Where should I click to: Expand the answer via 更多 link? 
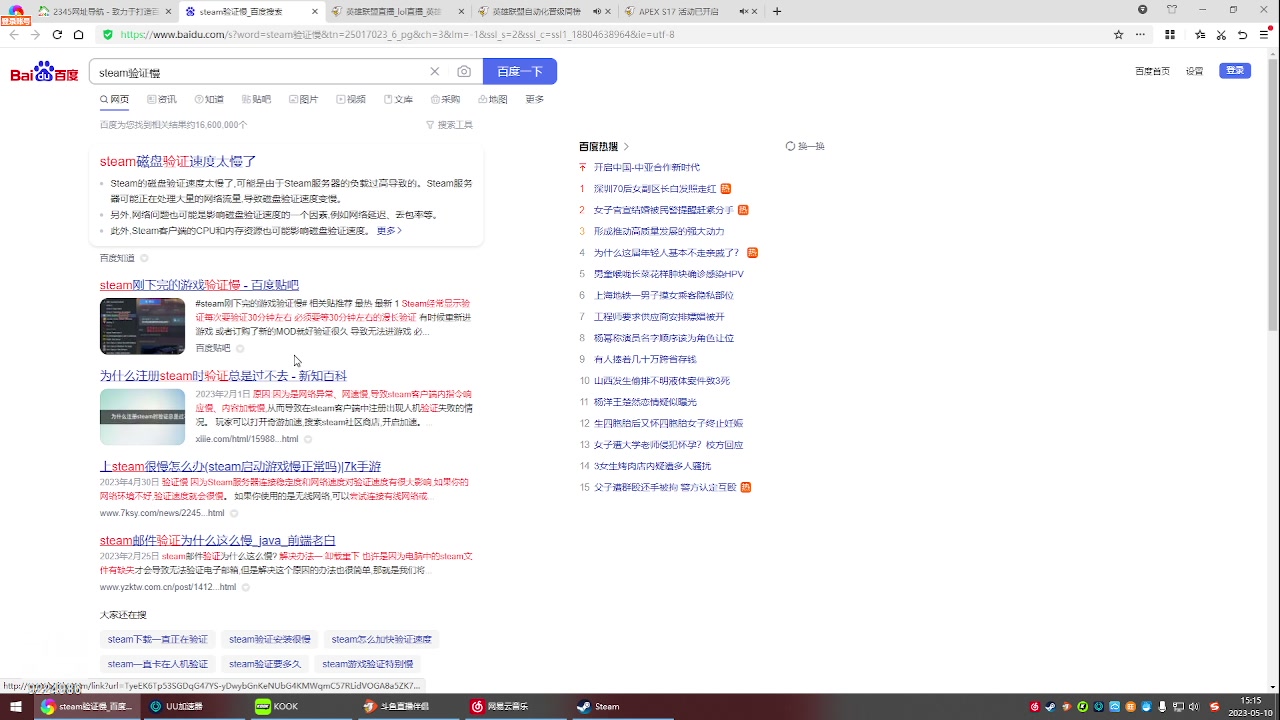[389, 231]
